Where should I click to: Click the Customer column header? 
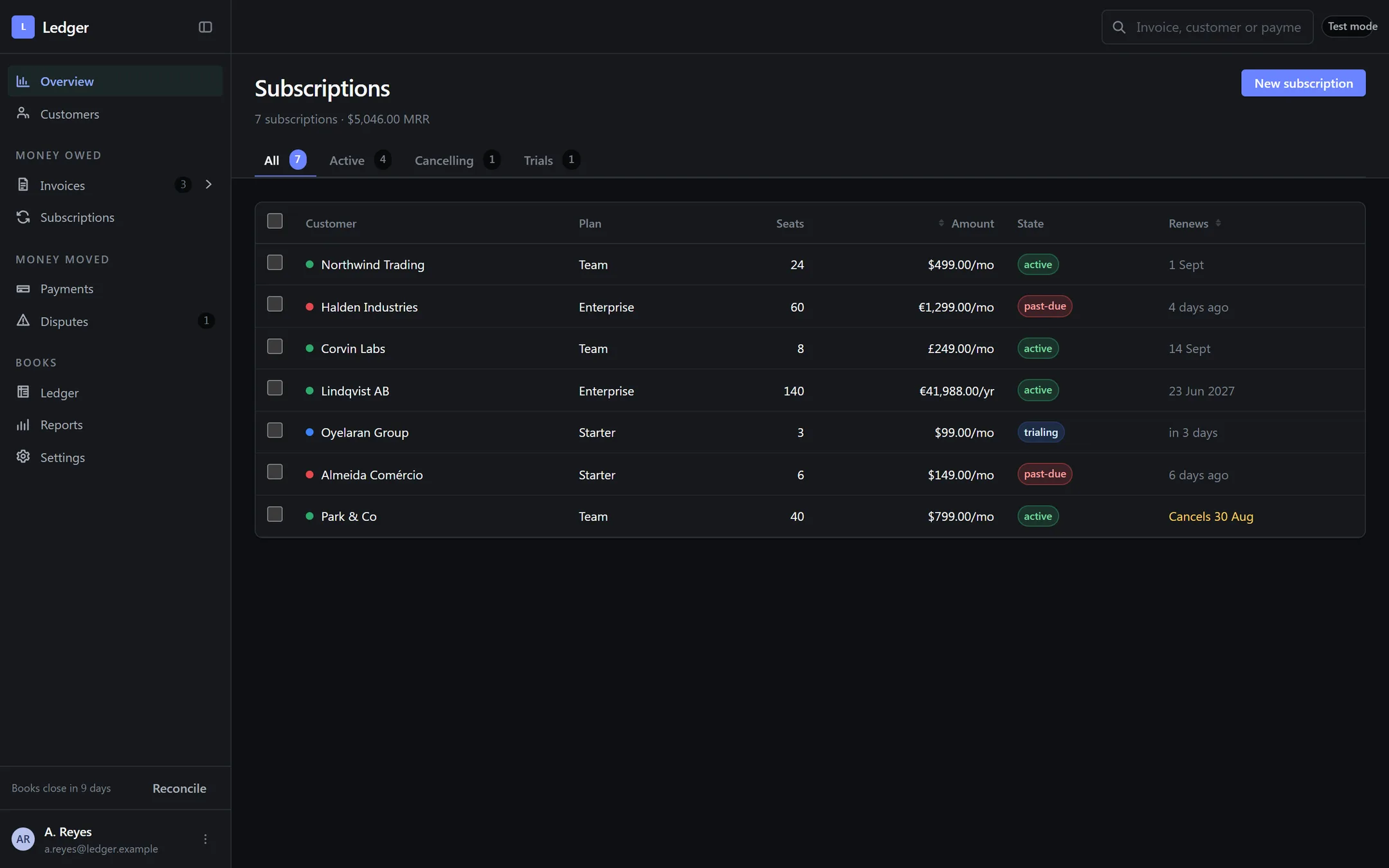click(331, 224)
